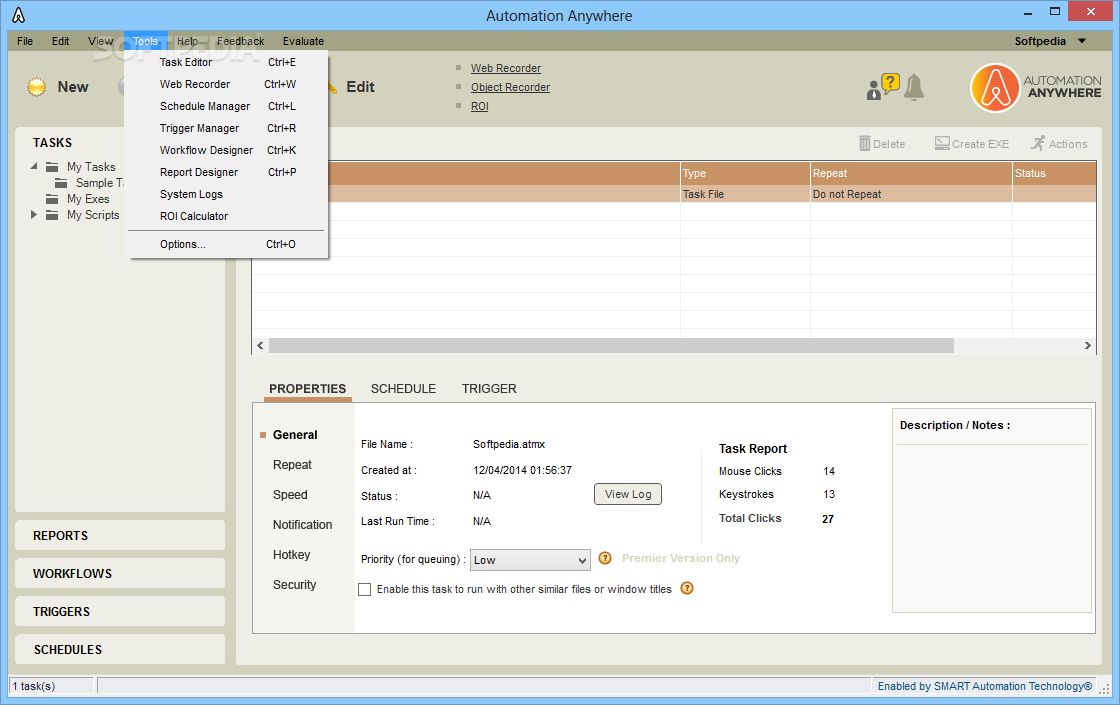Click the Sample Tasks folder icon
This screenshot has height=705, width=1120.
(x=61, y=183)
